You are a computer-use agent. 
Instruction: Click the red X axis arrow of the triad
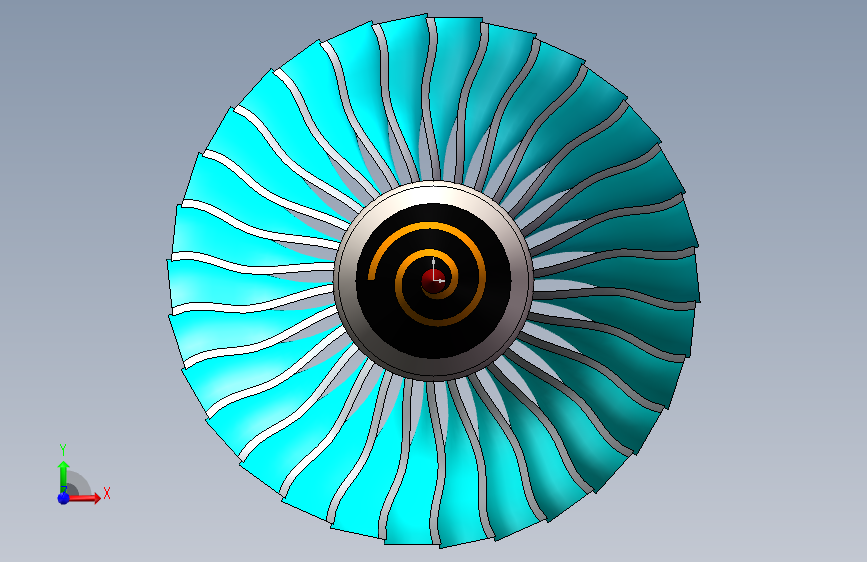pyautogui.click(x=84, y=498)
